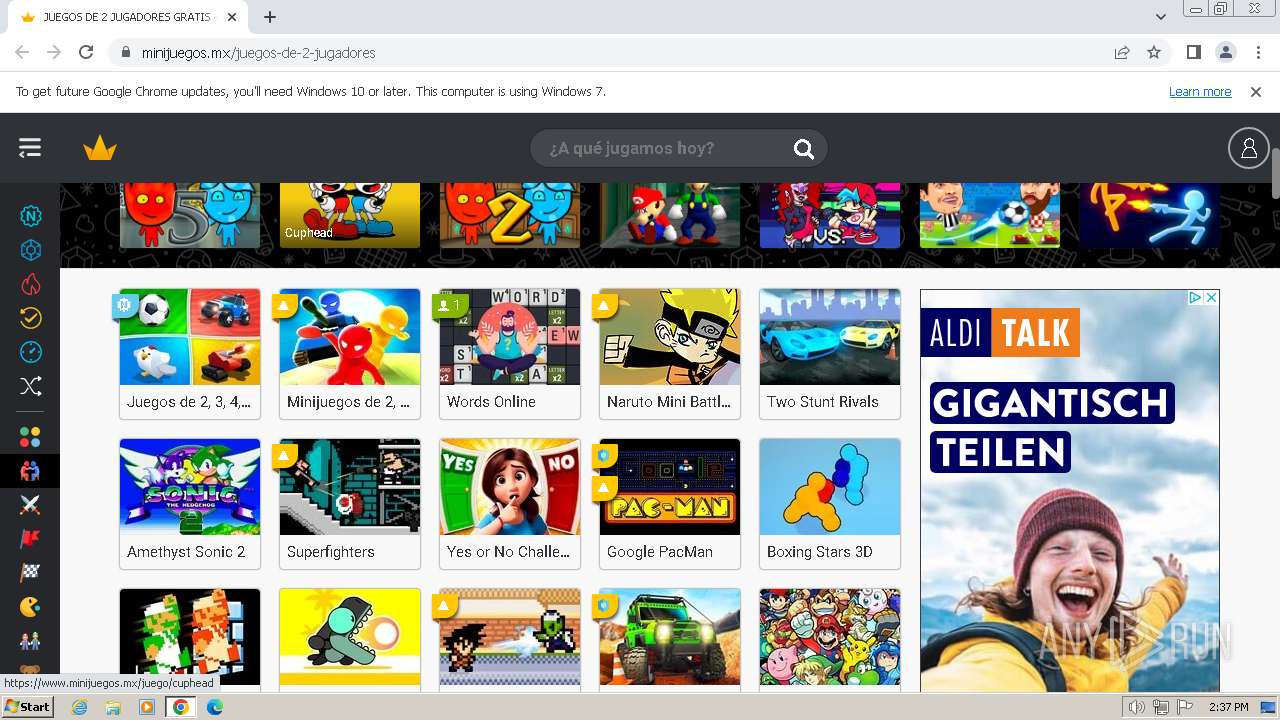The width and height of the screenshot is (1280, 720).
Task: Click the AdChoices triangle icon on ad
Action: (1195, 298)
